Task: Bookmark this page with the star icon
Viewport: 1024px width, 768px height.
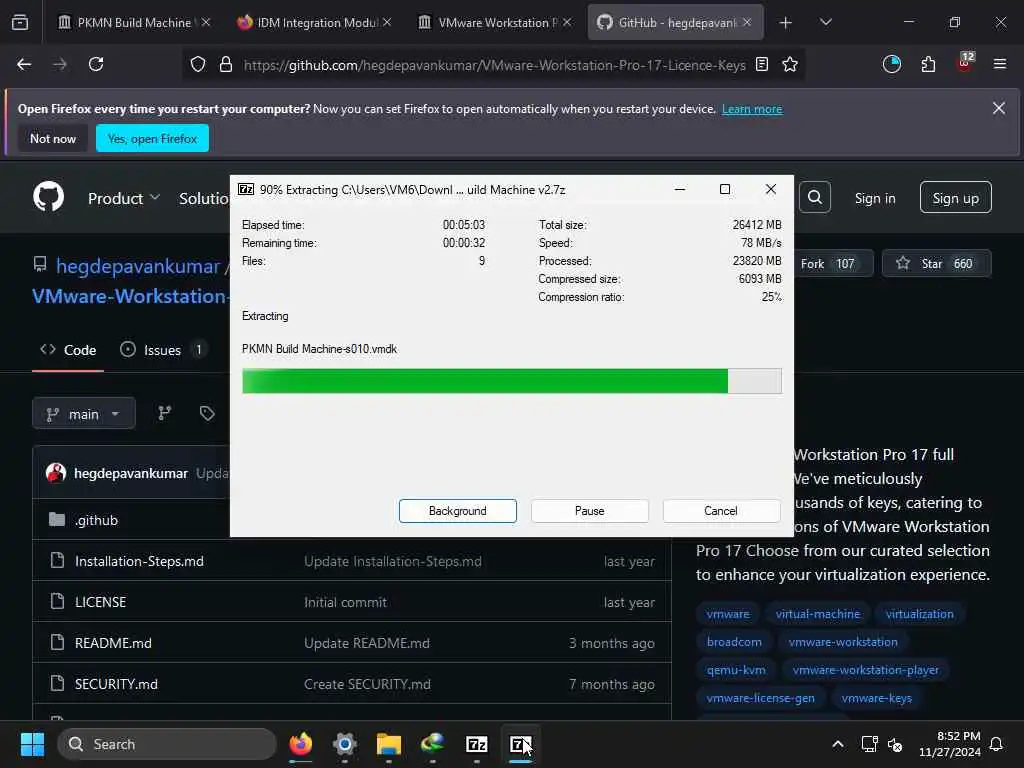Action: pos(790,64)
